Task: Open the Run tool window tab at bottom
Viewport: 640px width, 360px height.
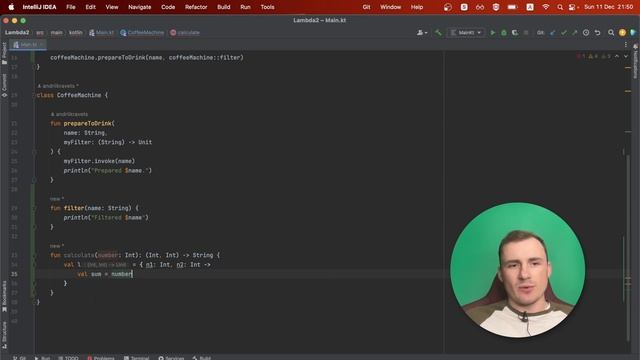Action: coord(42,358)
